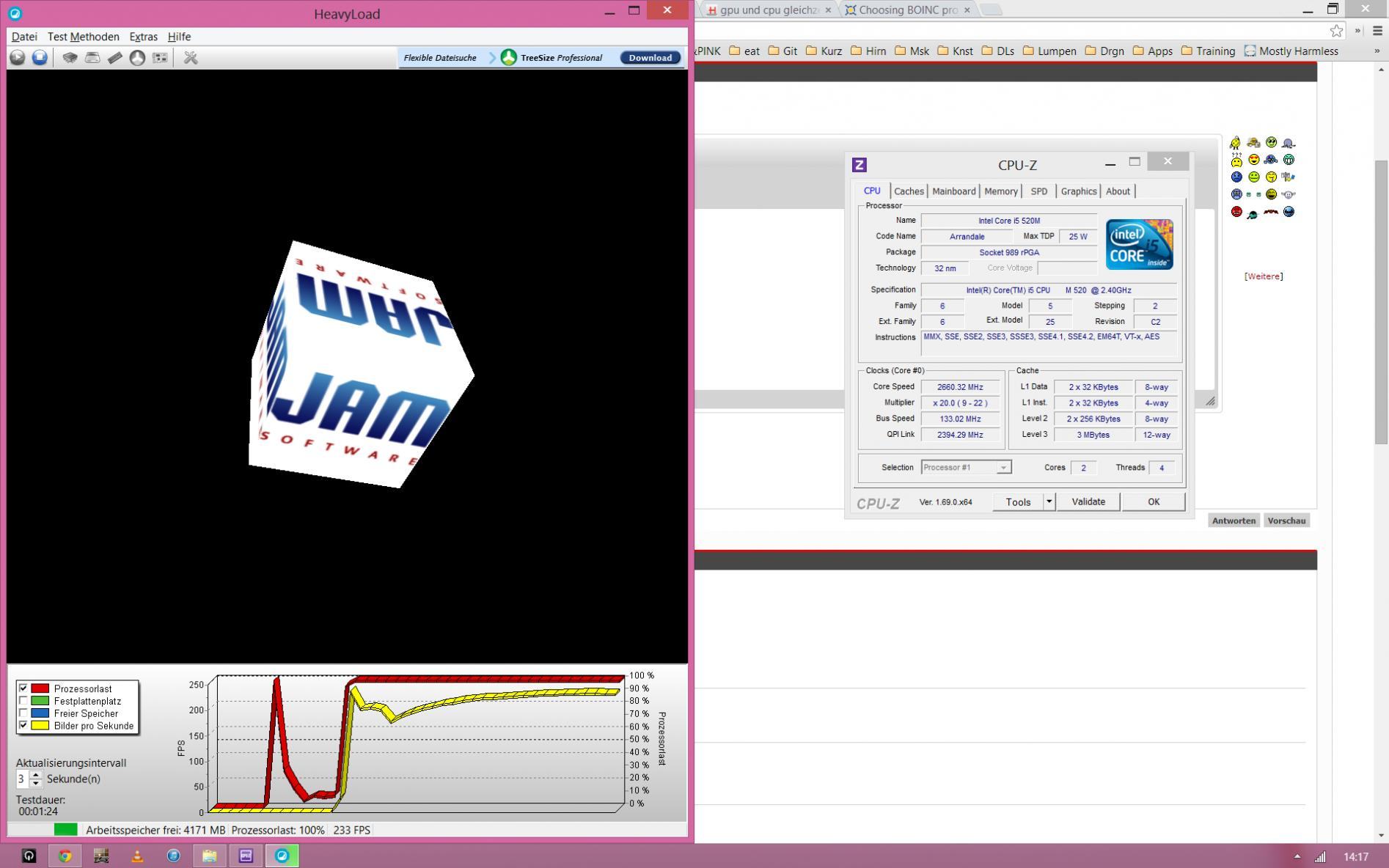Screen dimensions: 1389x868
Task: Open File Explorer from the taskbar
Action: [209, 856]
